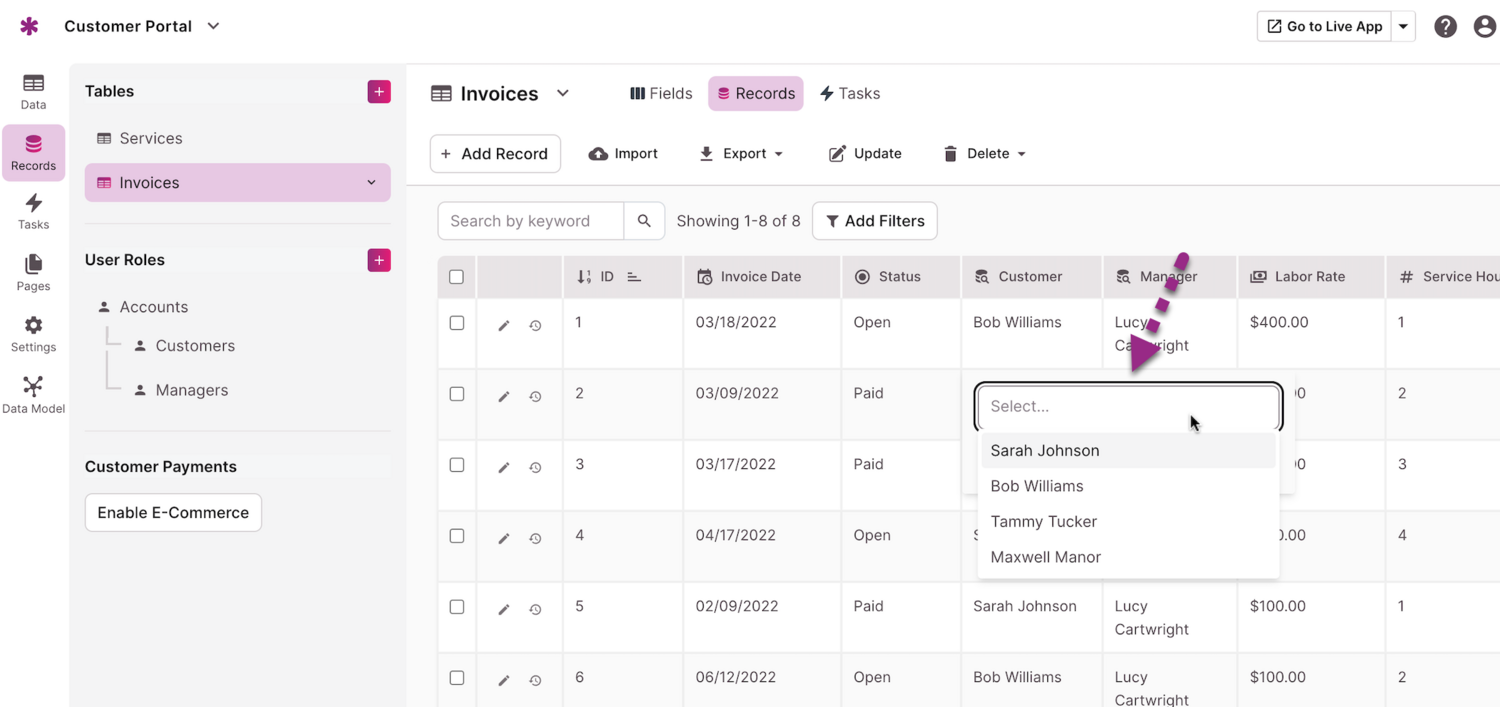The width and height of the screenshot is (1500, 707).
Task: Open history icon for record 3
Action: [x=536, y=467]
